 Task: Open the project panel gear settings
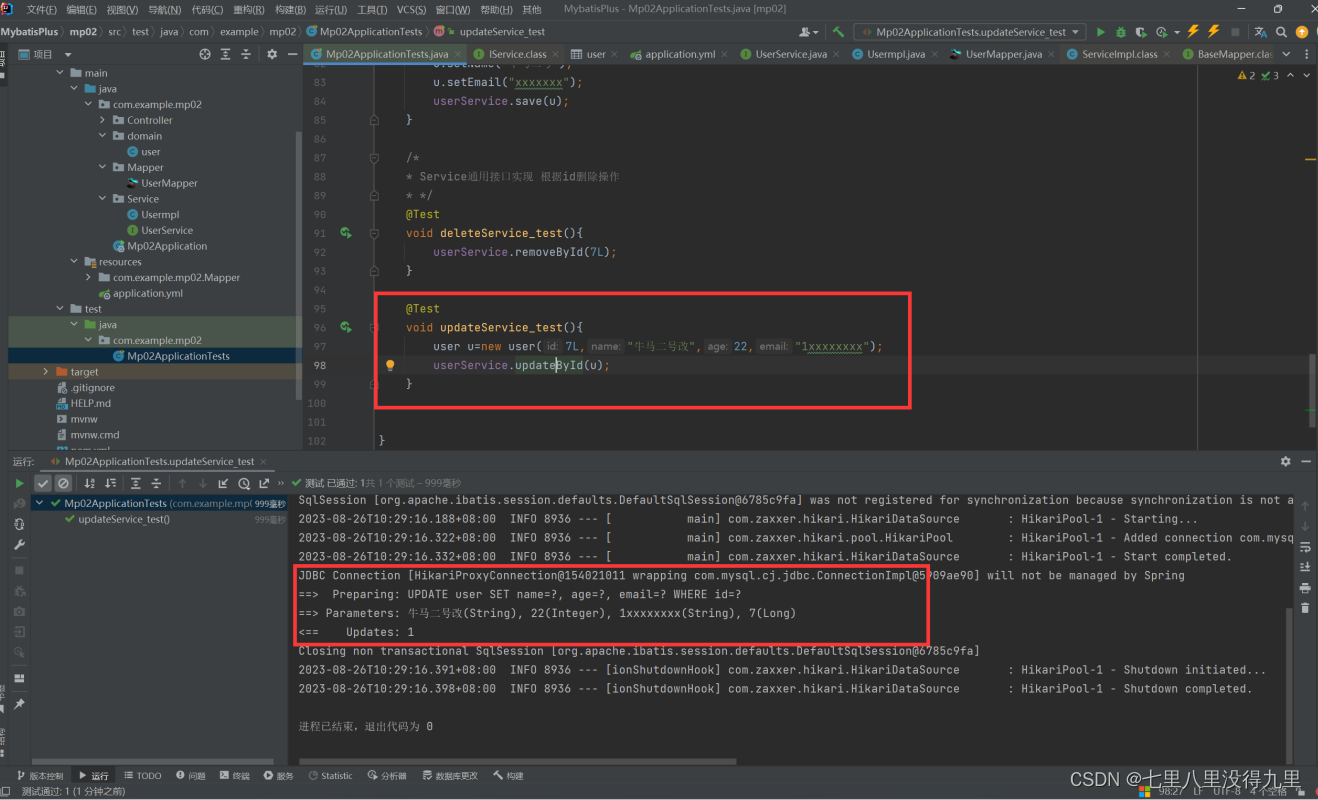tap(272, 54)
